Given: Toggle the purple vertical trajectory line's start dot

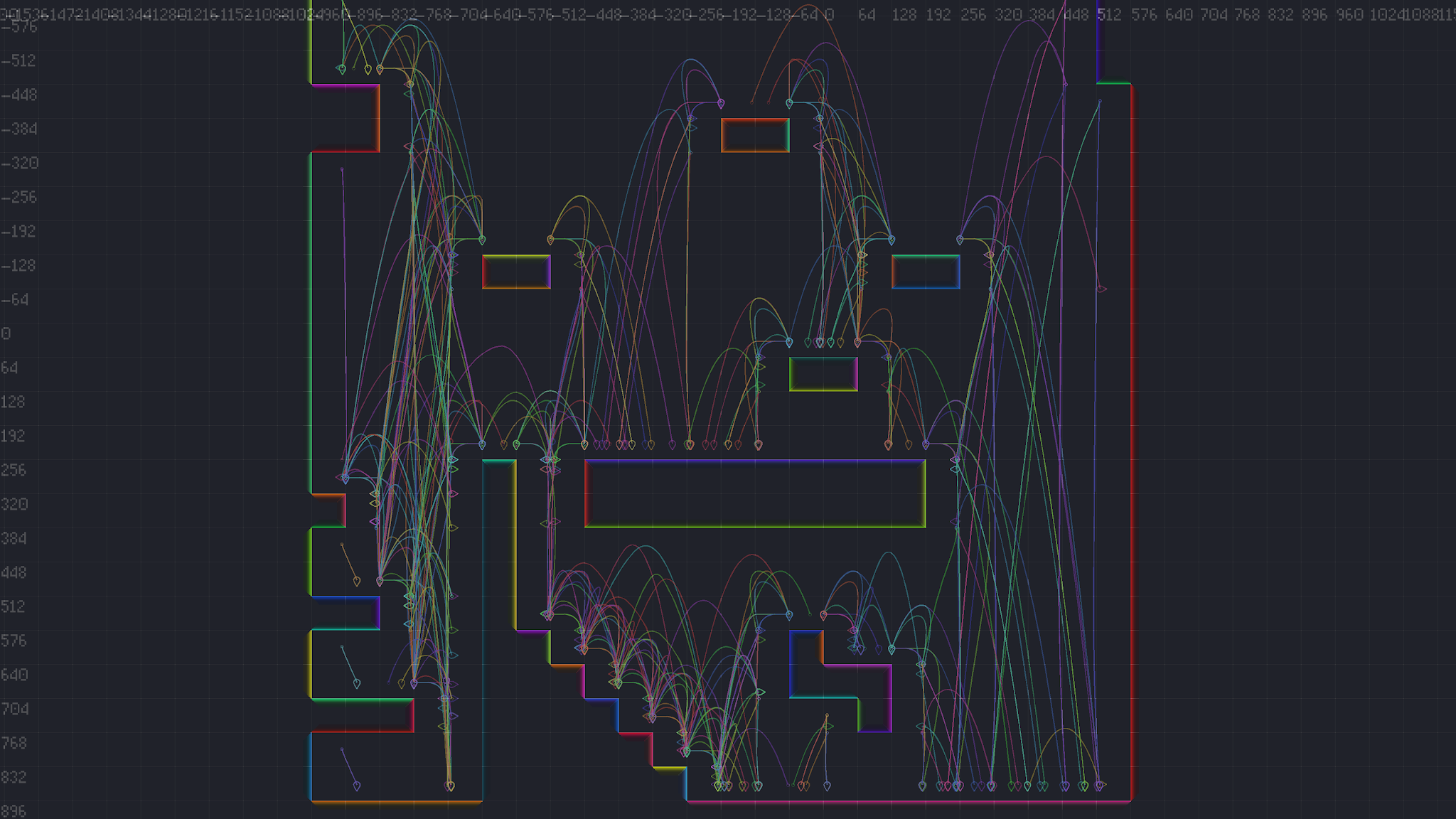Looking at the screenshot, I should click(x=343, y=168).
